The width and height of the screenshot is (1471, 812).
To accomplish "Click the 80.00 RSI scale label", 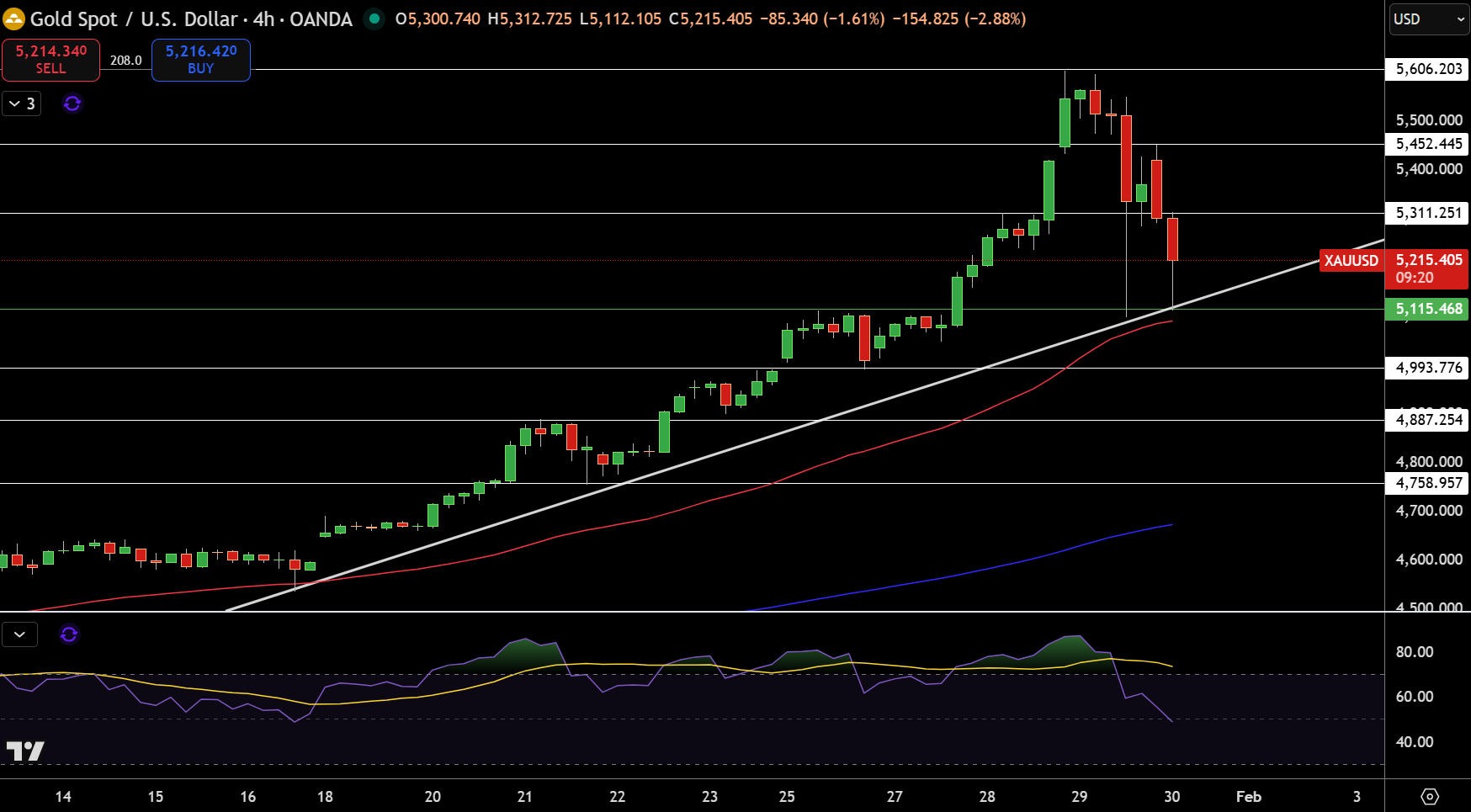I will pos(1415,652).
